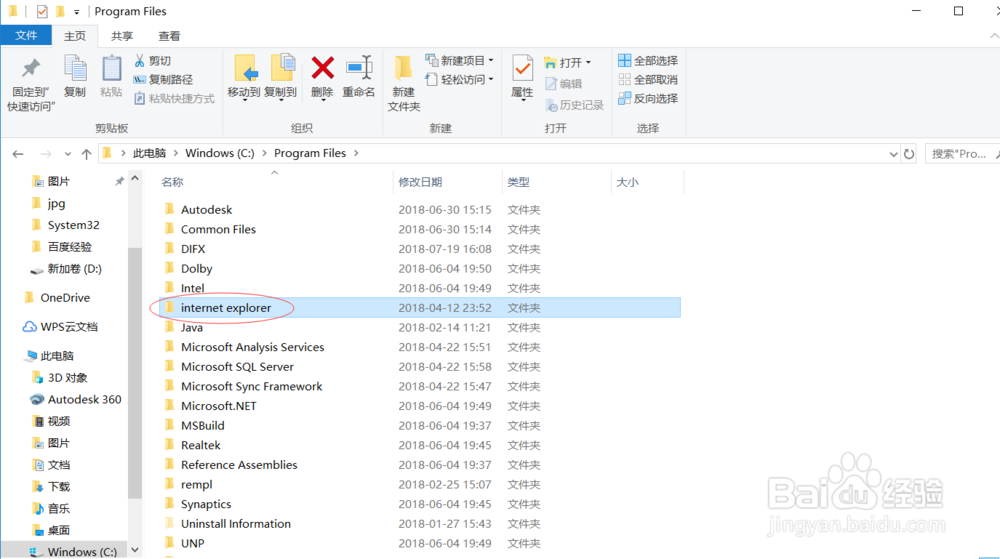Switch to Home (主页) tab
This screenshot has height=559, width=1000.
pyautogui.click(x=75, y=36)
